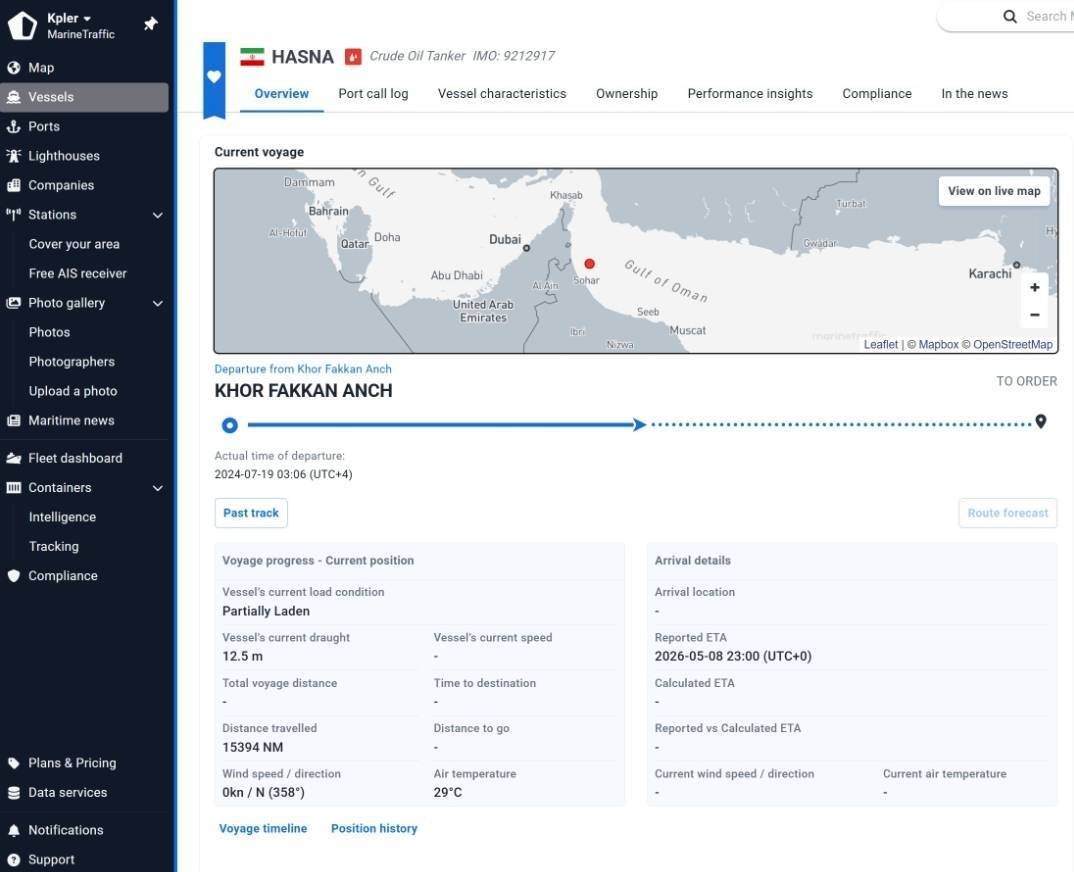Click the Compliance shield icon in sidebar
This screenshot has width=1074, height=872.
(14, 576)
